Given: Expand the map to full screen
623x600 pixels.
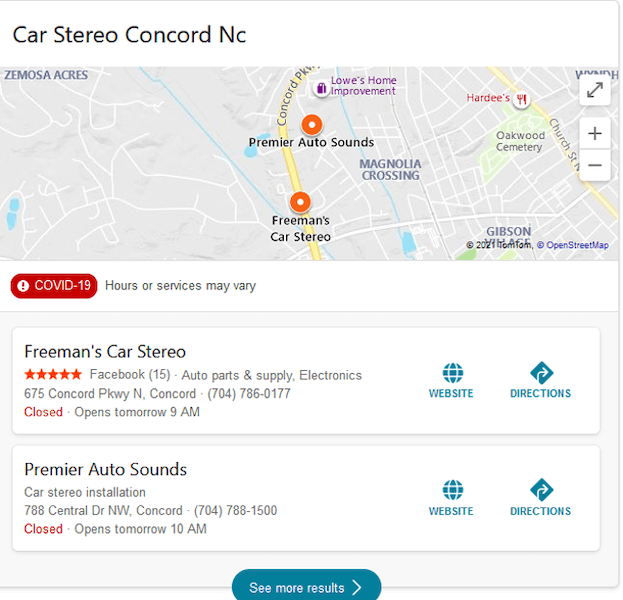Looking at the screenshot, I should [595, 90].
